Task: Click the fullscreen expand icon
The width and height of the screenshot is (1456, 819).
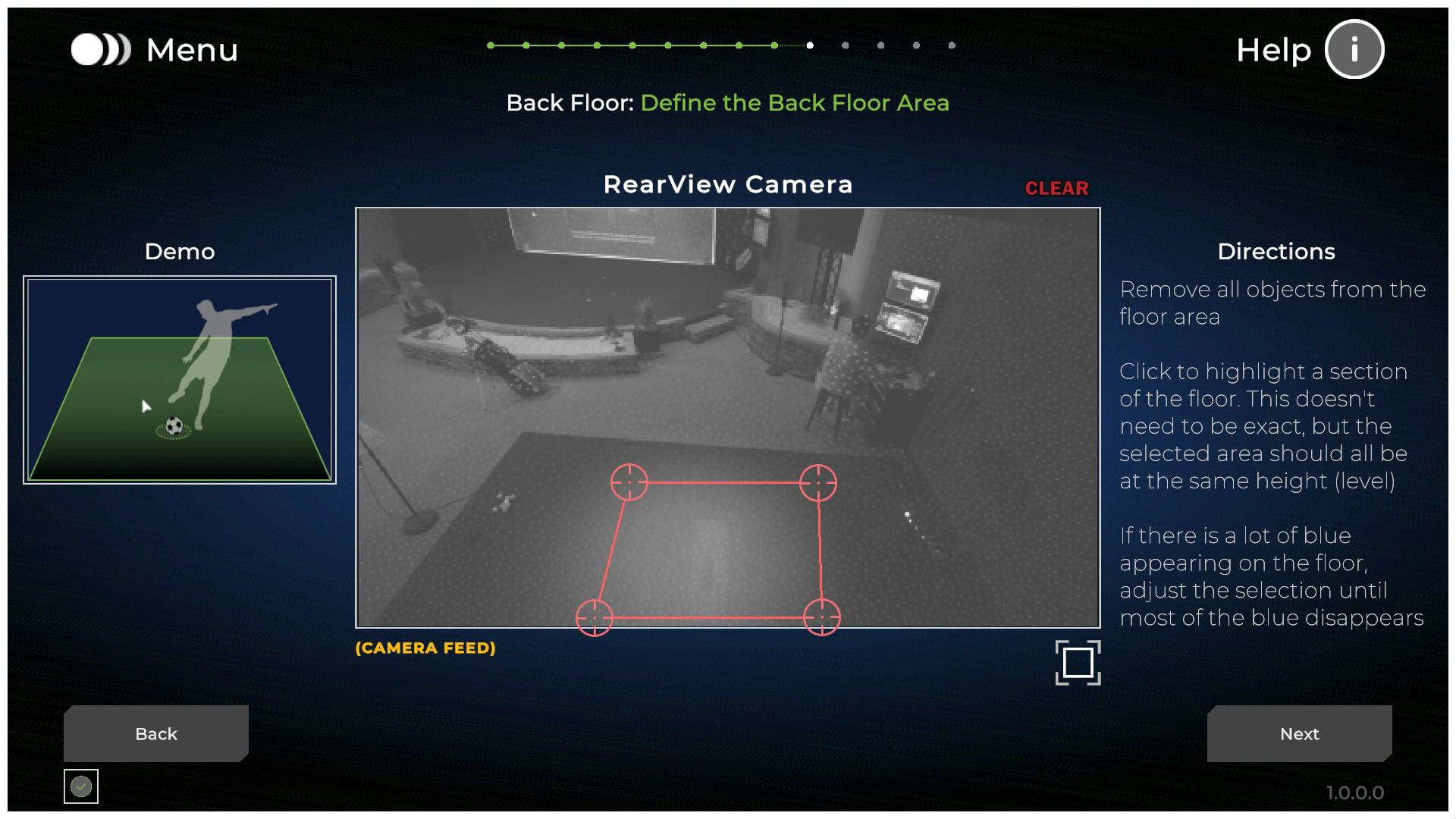Action: pos(1078,663)
